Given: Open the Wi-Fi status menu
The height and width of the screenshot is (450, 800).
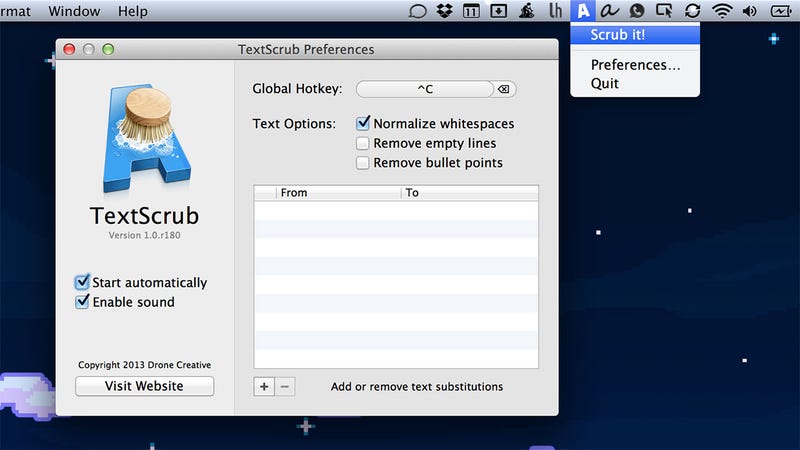Looking at the screenshot, I should tap(722, 11).
